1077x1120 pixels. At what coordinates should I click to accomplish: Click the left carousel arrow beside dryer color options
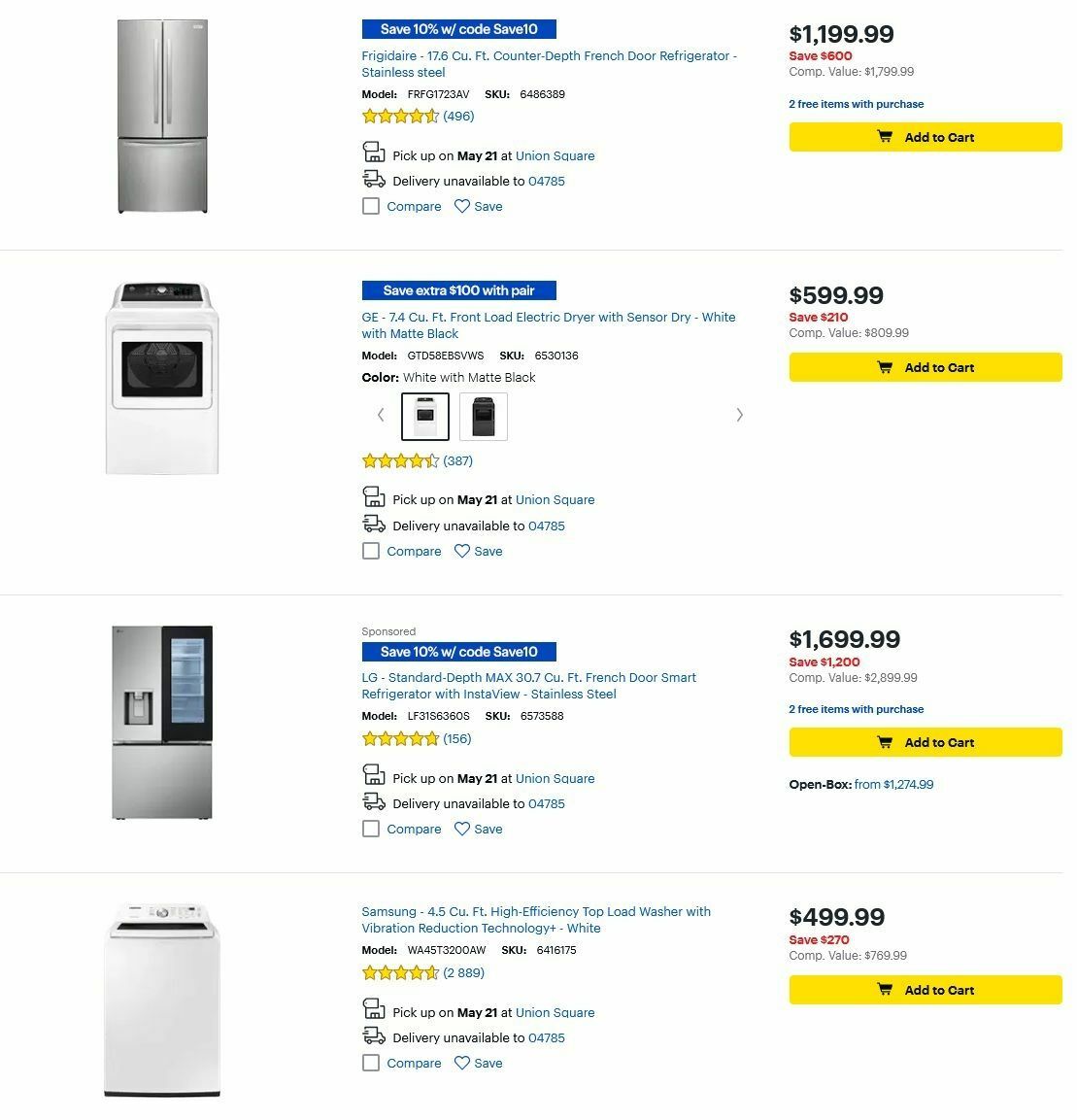pyautogui.click(x=381, y=415)
